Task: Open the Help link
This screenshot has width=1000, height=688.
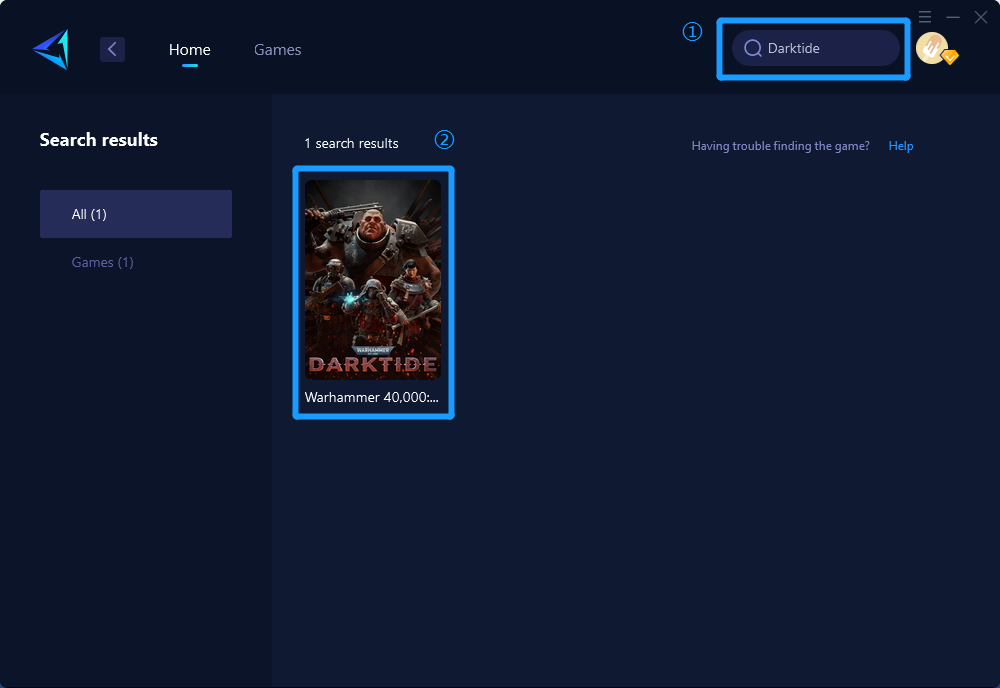Action: coord(901,146)
